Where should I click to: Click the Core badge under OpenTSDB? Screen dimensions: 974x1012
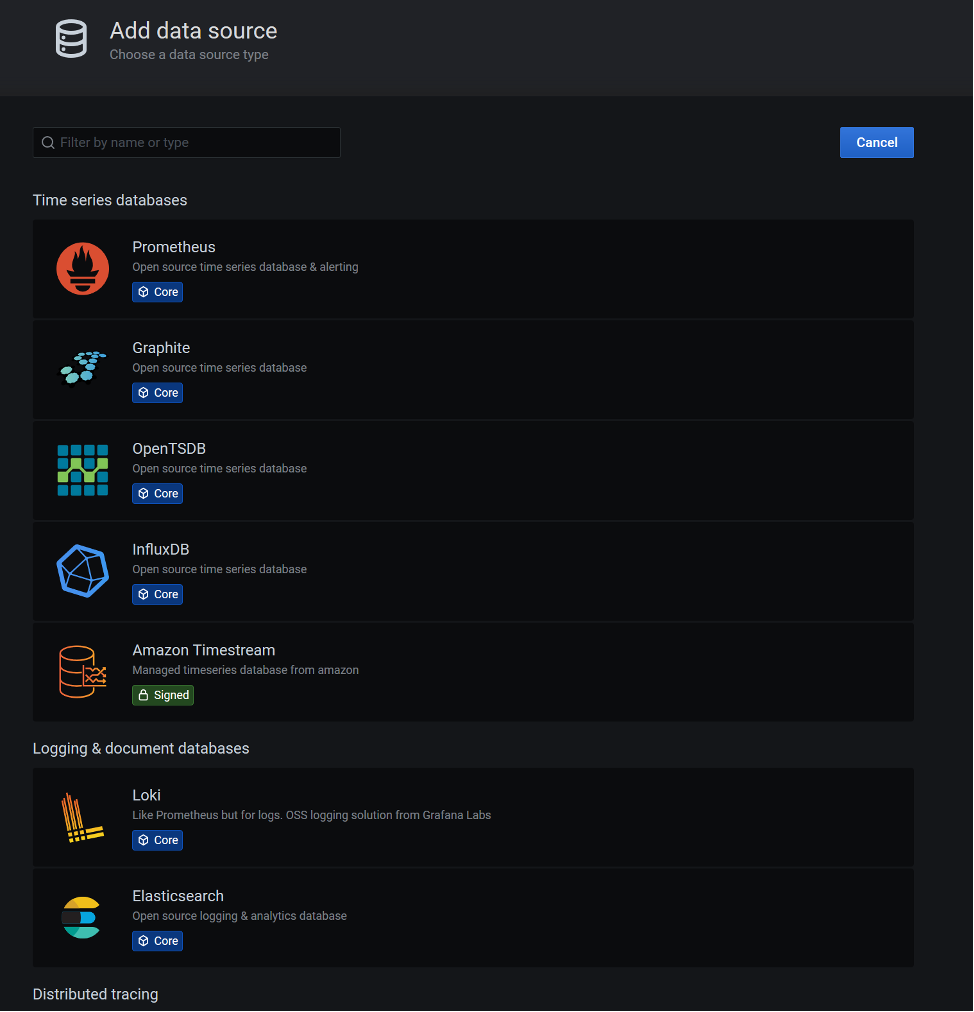click(157, 493)
